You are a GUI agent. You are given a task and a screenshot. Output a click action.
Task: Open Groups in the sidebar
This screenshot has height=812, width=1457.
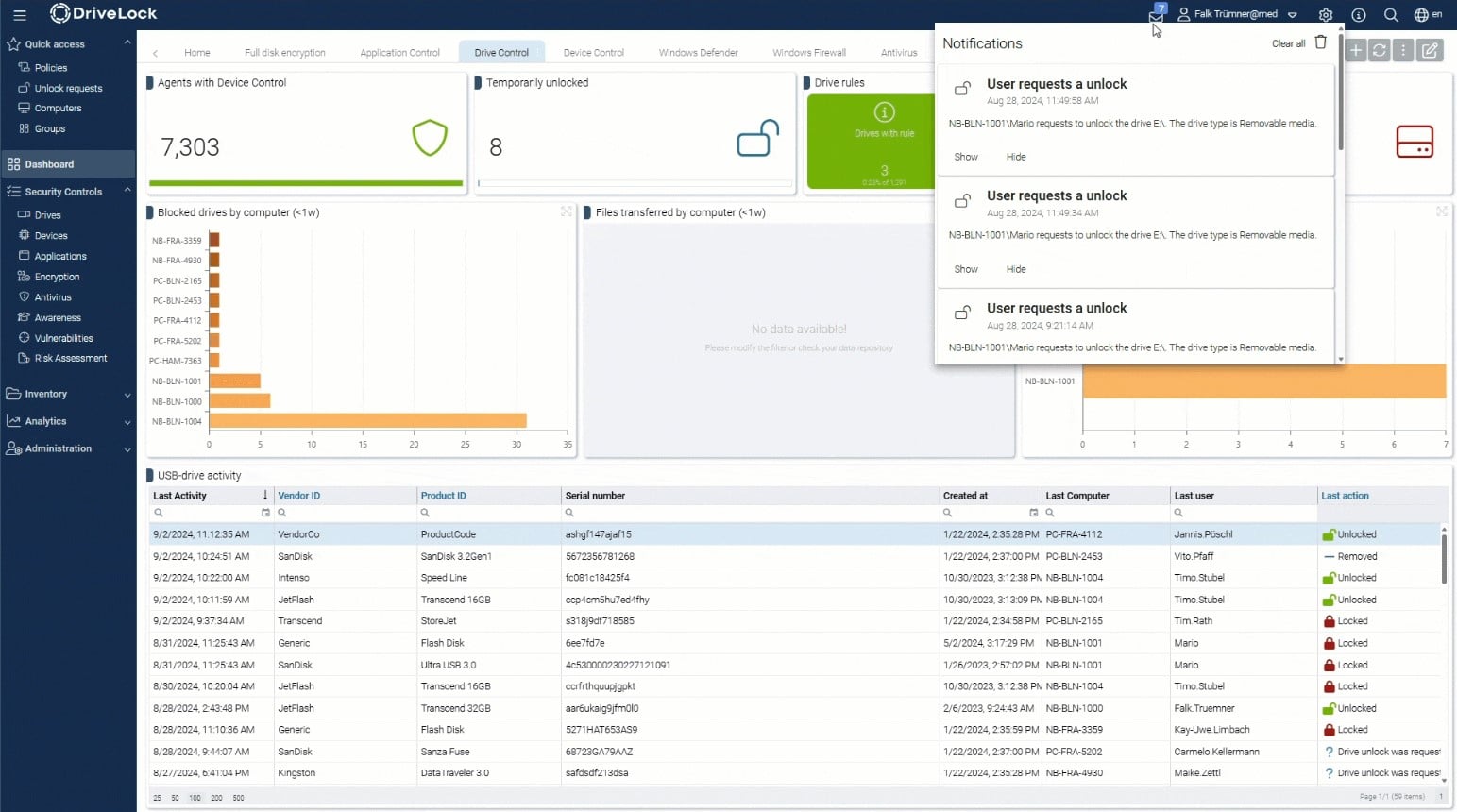pyautogui.click(x=50, y=129)
